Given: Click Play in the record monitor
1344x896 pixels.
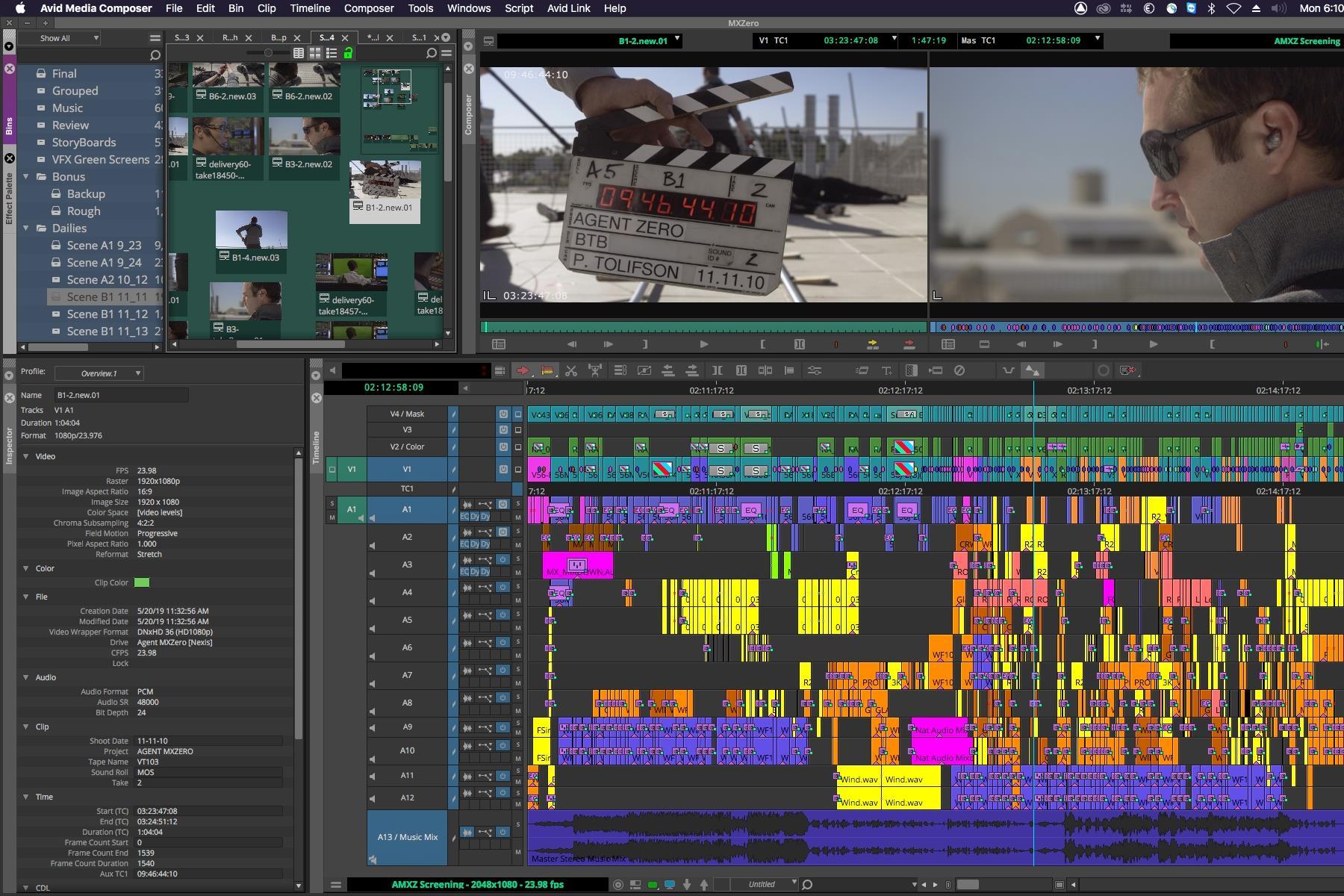Looking at the screenshot, I should (x=1154, y=344).
